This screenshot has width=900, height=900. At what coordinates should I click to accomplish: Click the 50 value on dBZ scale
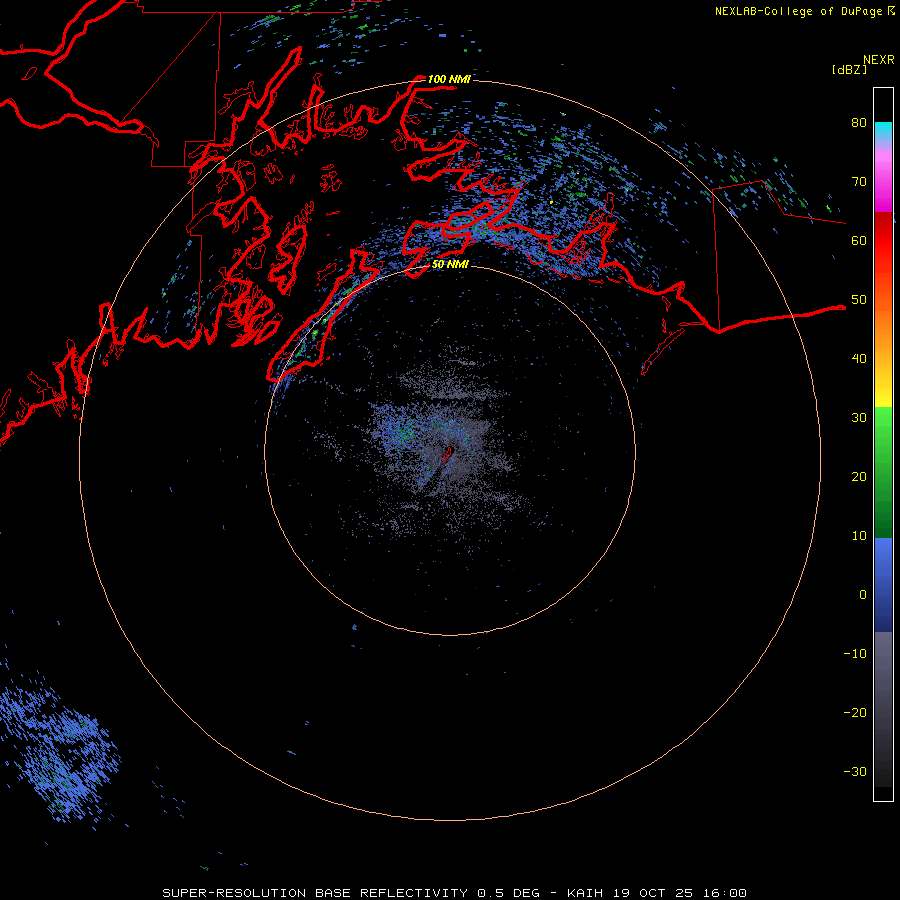pyautogui.click(x=859, y=300)
